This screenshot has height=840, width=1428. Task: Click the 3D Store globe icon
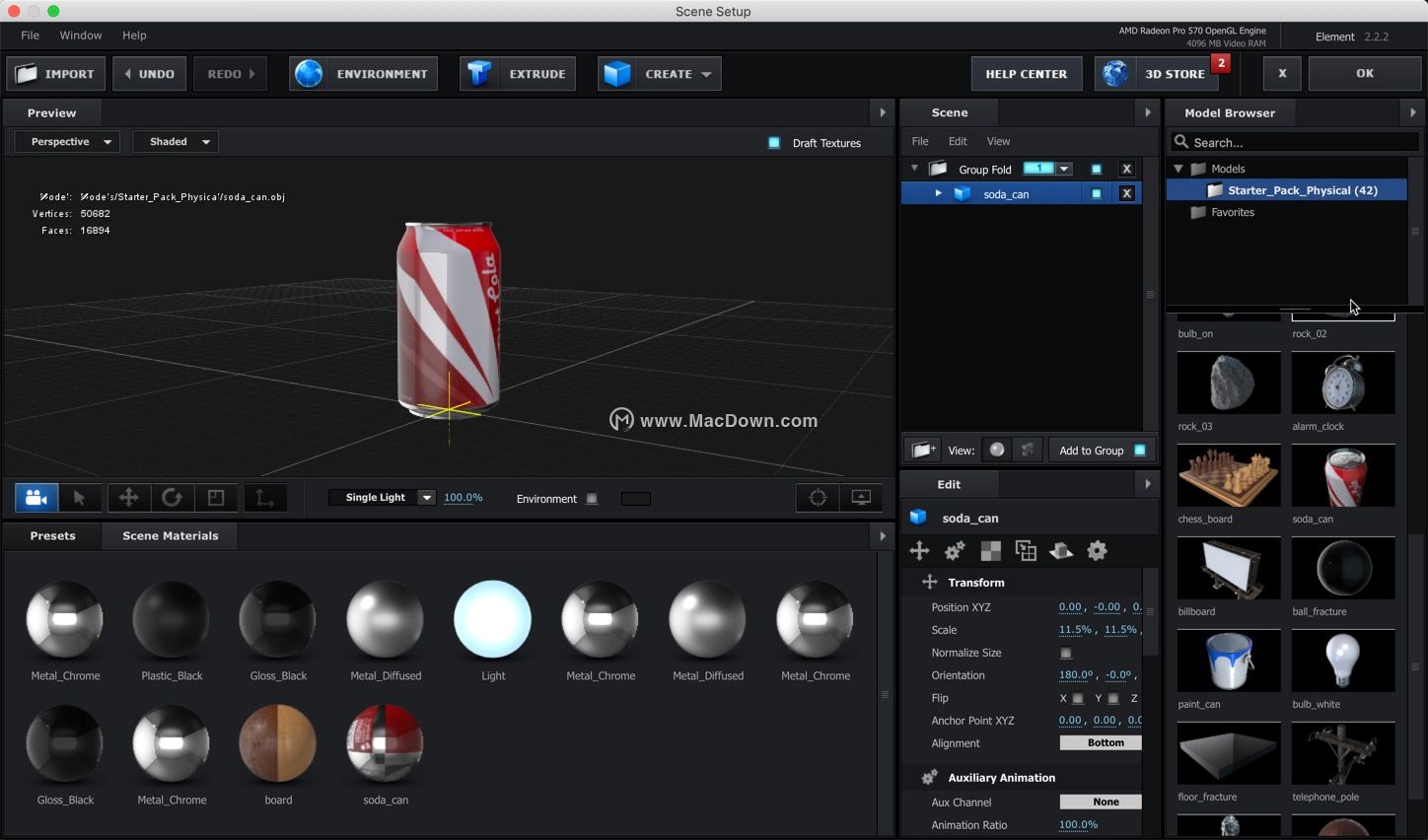(1115, 74)
